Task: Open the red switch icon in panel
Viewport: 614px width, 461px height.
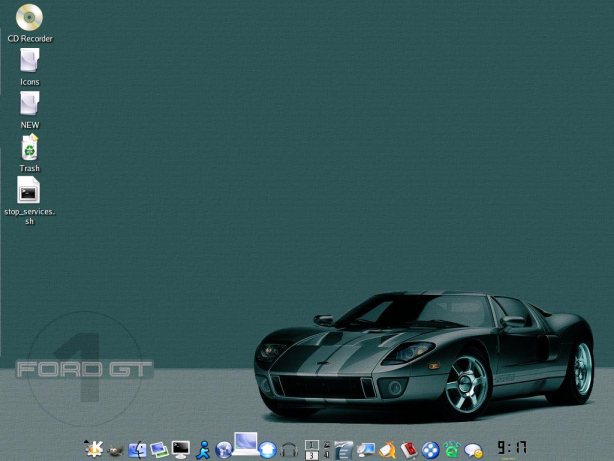Action: coord(409,450)
